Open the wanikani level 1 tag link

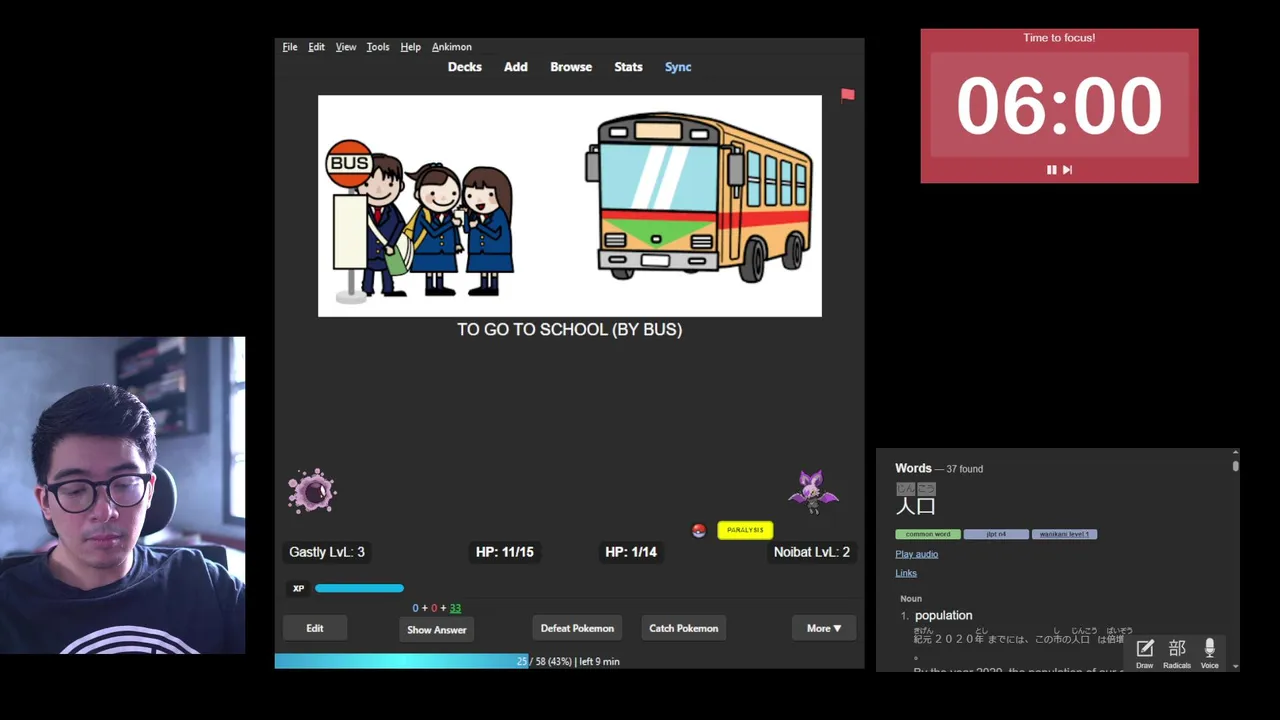(1064, 534)
